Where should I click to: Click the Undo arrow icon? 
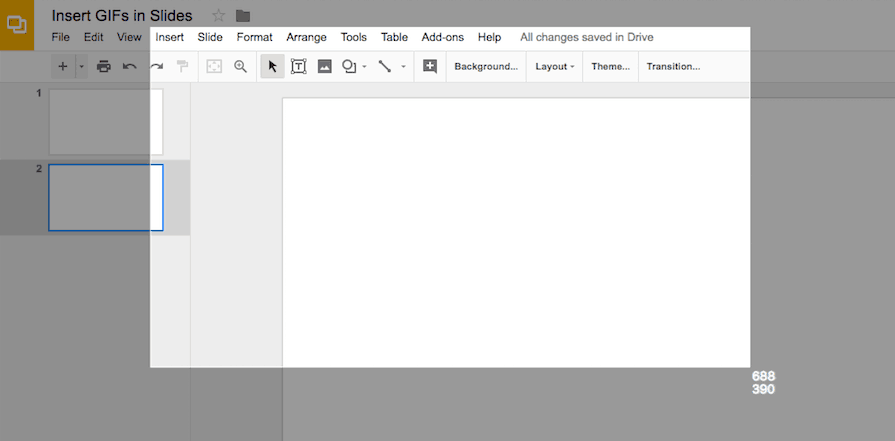[130, 67]
